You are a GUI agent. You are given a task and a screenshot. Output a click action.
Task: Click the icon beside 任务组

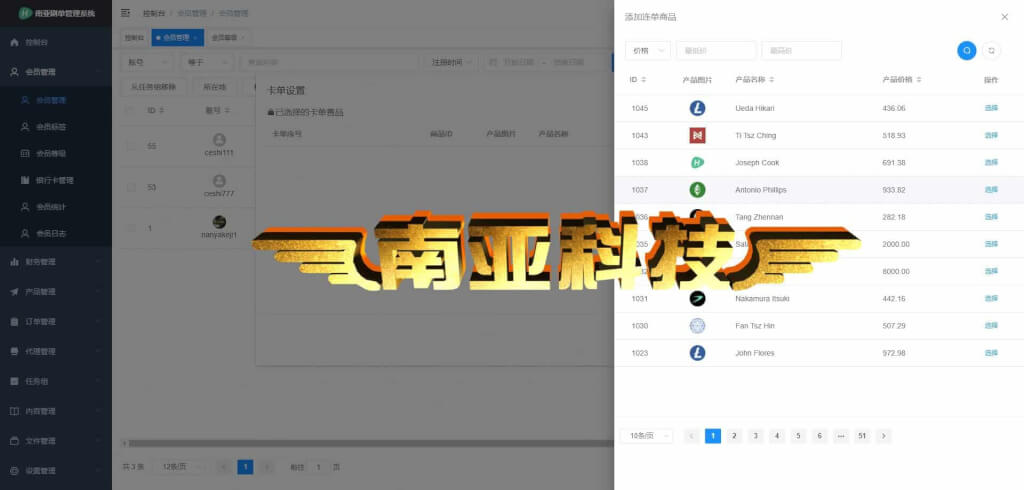pyautogui.click(x=14, y=381)
